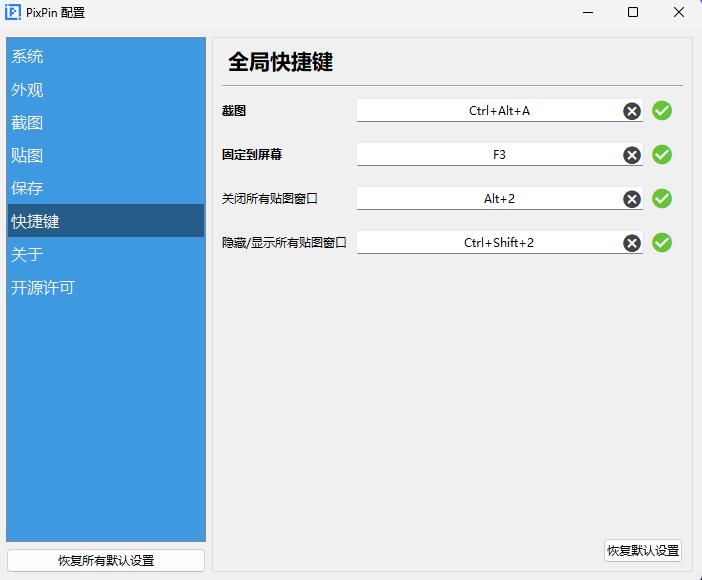Select the 保存 sidebar item
Viewport: 702px width, 580px height.
[x=106, y=188]
